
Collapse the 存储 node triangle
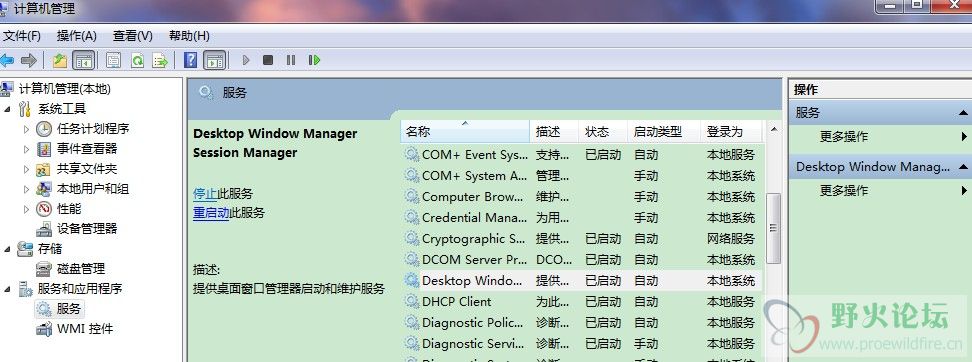[x=7, y=249]
